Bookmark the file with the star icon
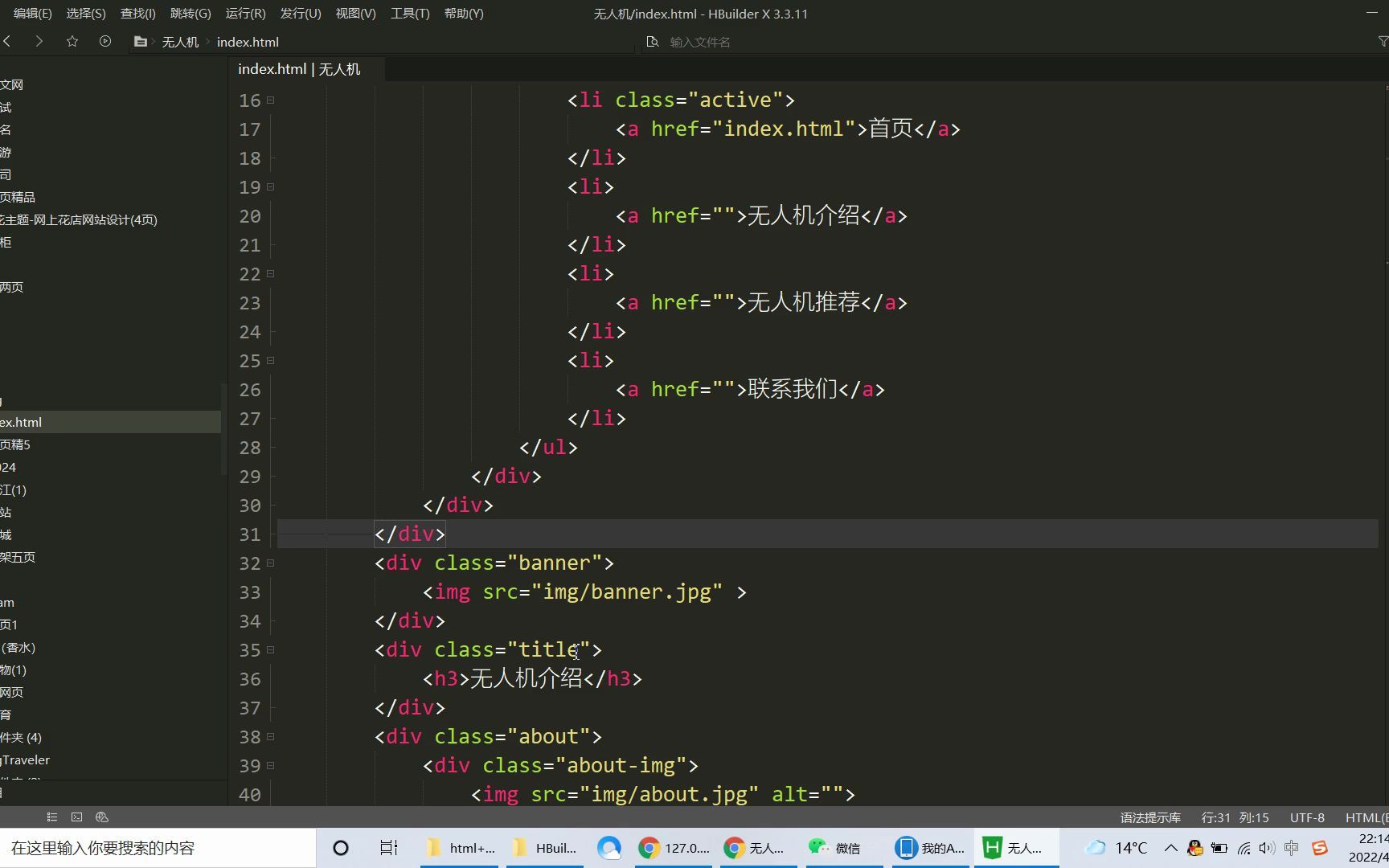Image resolution: width=1389 pixels, height=868 pixels. coord(72,42)
